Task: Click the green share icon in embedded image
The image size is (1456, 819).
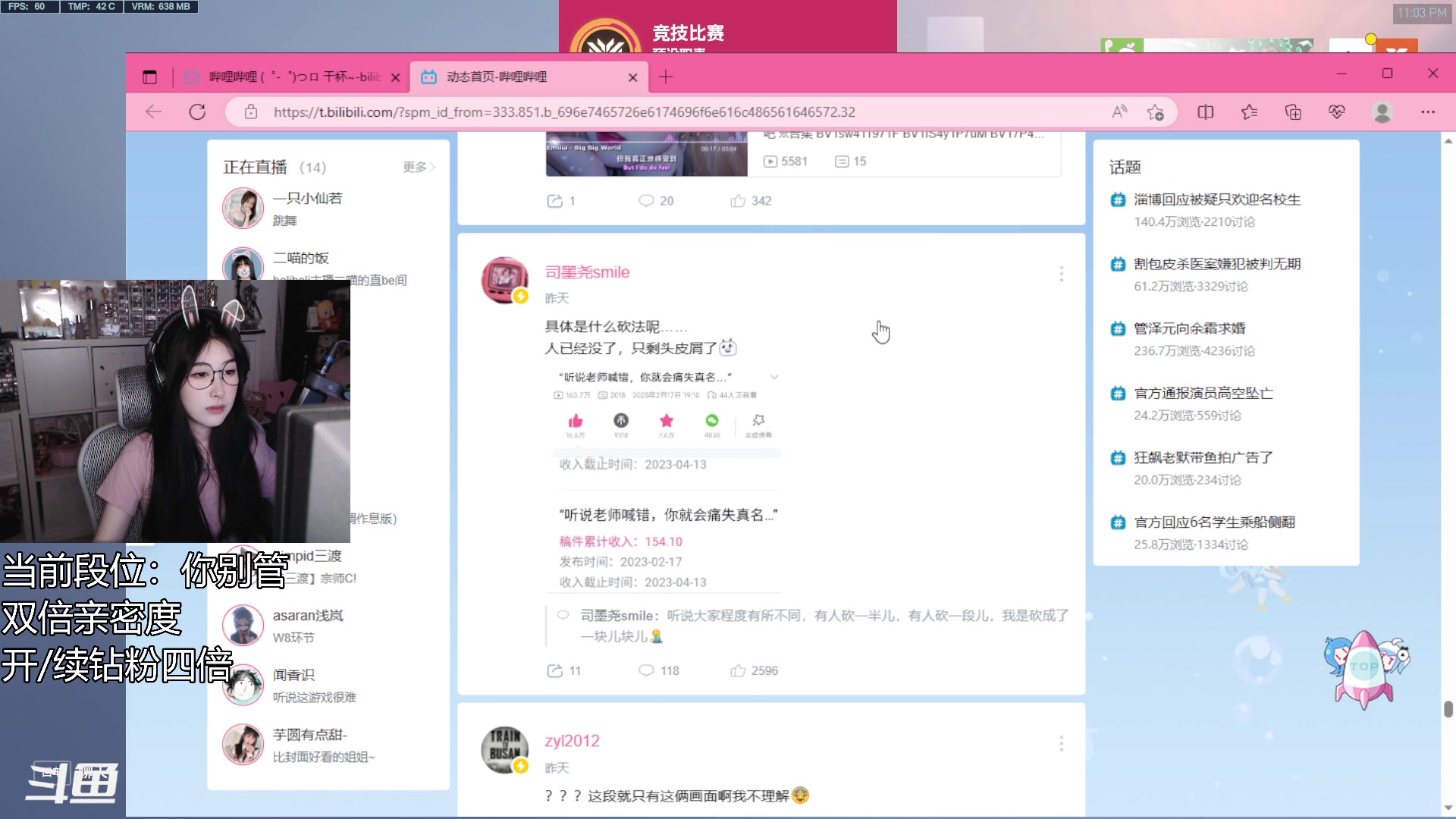Action: [712, 420]
